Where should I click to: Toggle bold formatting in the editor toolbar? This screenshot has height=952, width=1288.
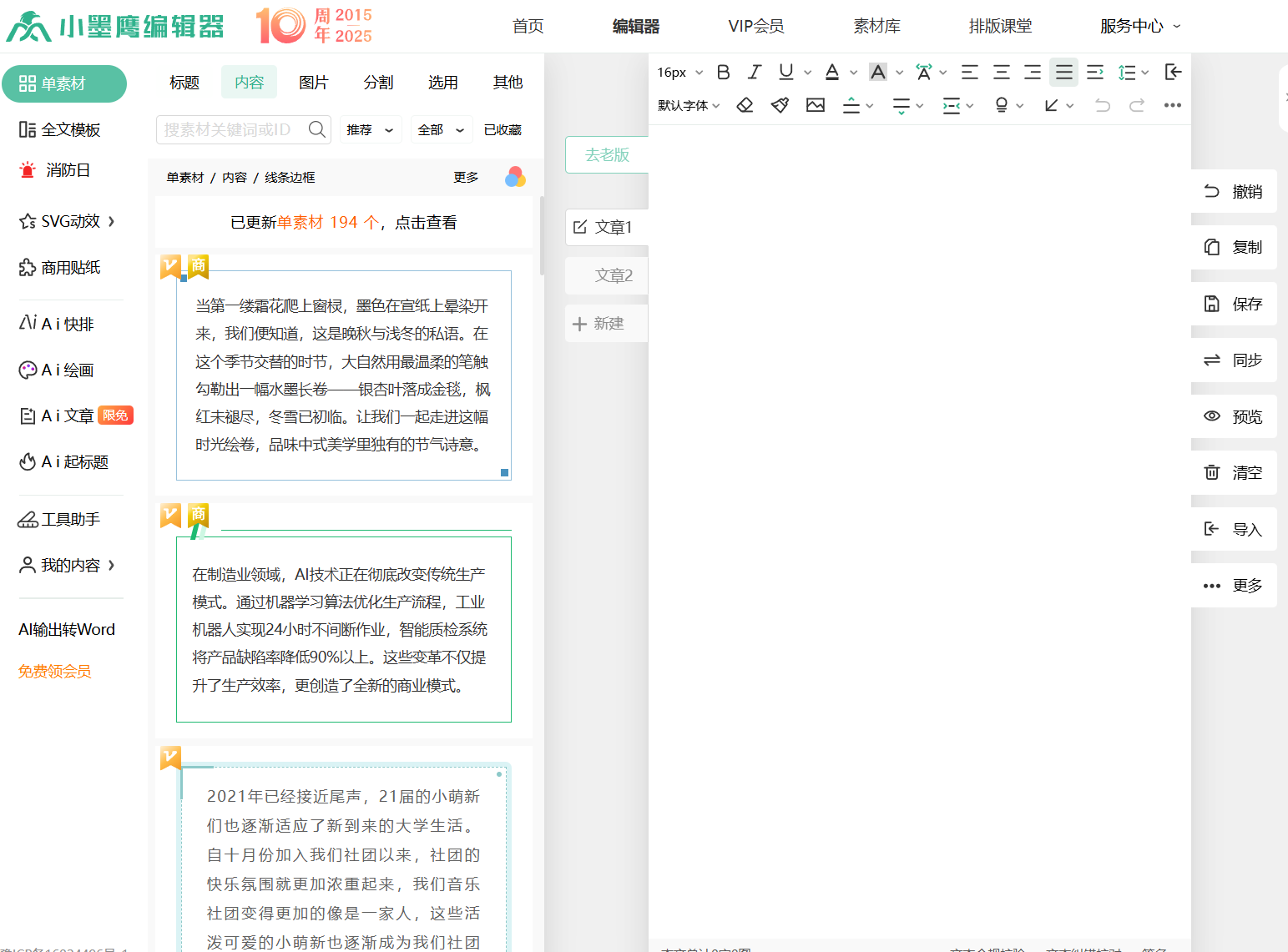pyautogui.click(x=723, y=73)
